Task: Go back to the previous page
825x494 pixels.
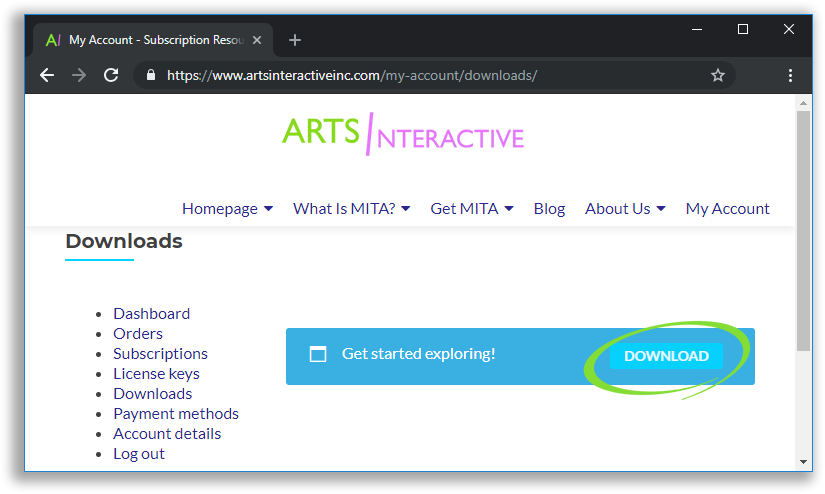Action: point(47,75)
